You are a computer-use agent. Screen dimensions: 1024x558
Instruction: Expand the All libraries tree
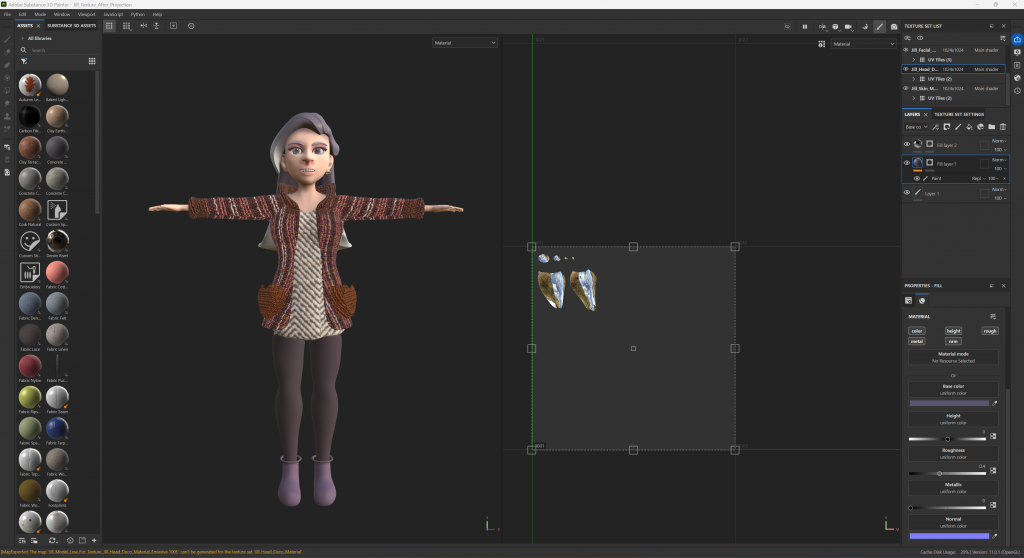coord(23,38)
